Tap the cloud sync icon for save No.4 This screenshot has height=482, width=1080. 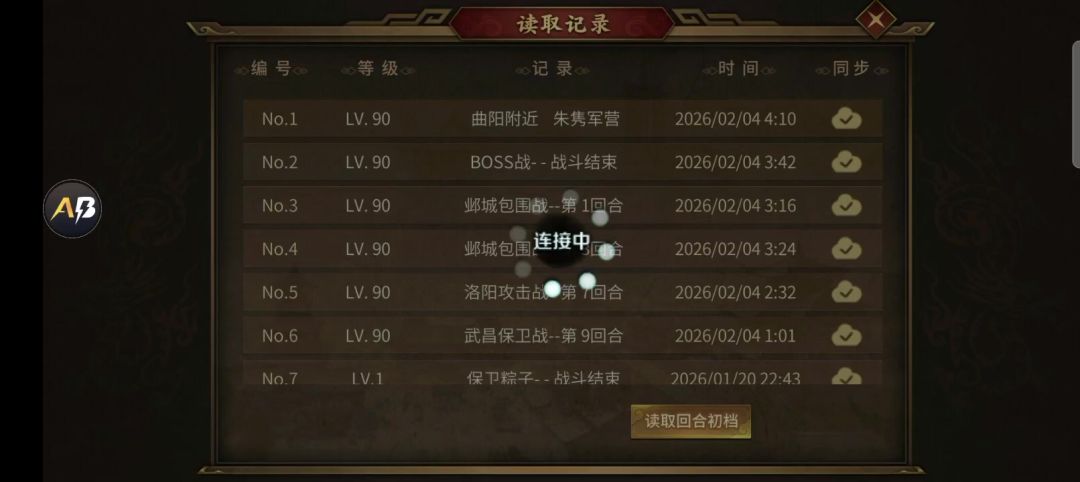tap(846, 249)
